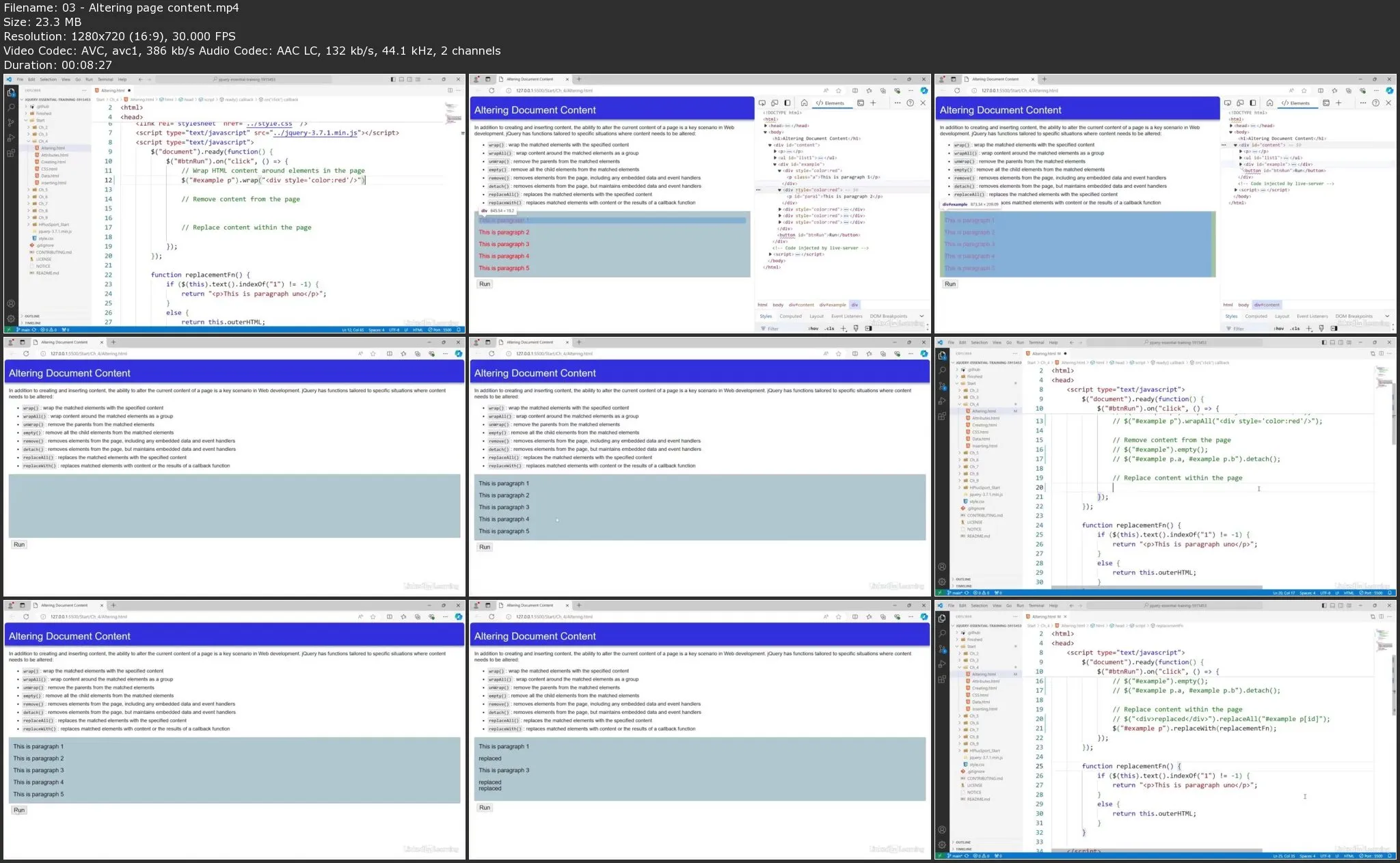Screen dimensions: 1400x863
Task: Open Manage gear in top-left VS Code frame
Action: 11,318
